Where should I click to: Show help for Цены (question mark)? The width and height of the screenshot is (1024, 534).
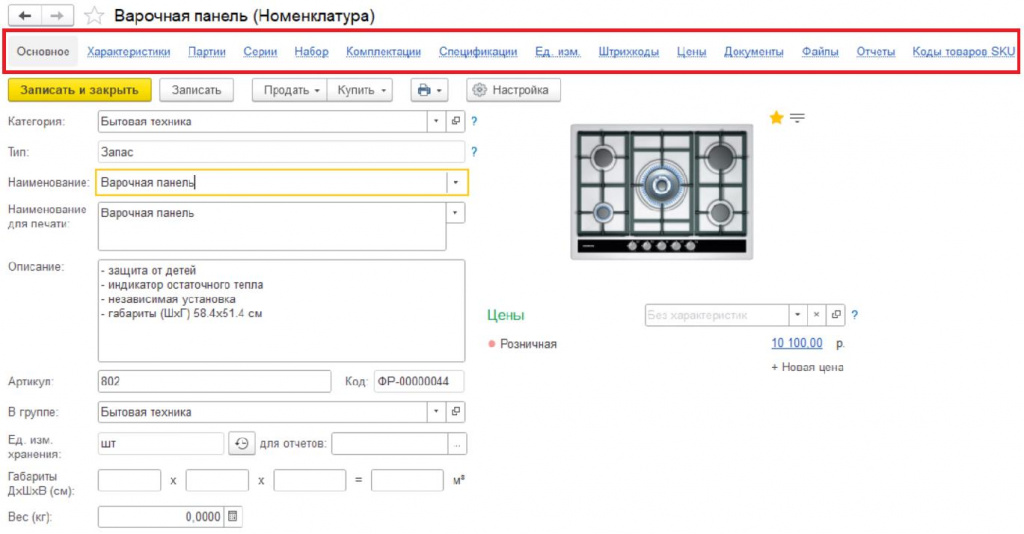[854, 315]
